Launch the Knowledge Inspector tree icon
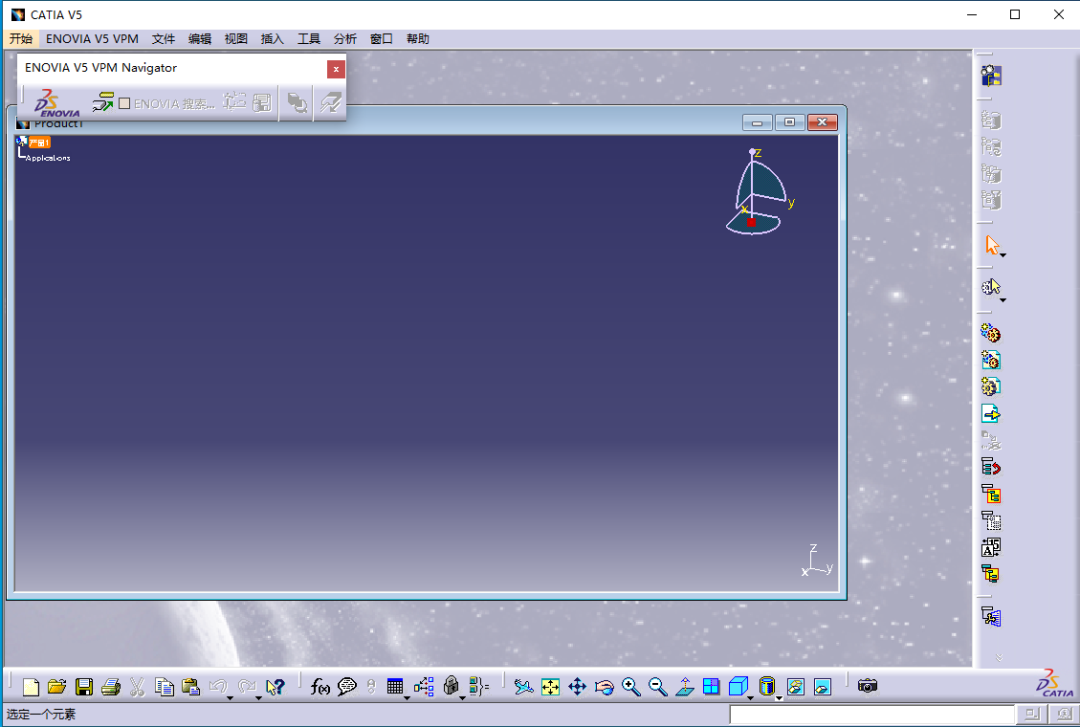1080x727 pixels. (x=424, y=686)
